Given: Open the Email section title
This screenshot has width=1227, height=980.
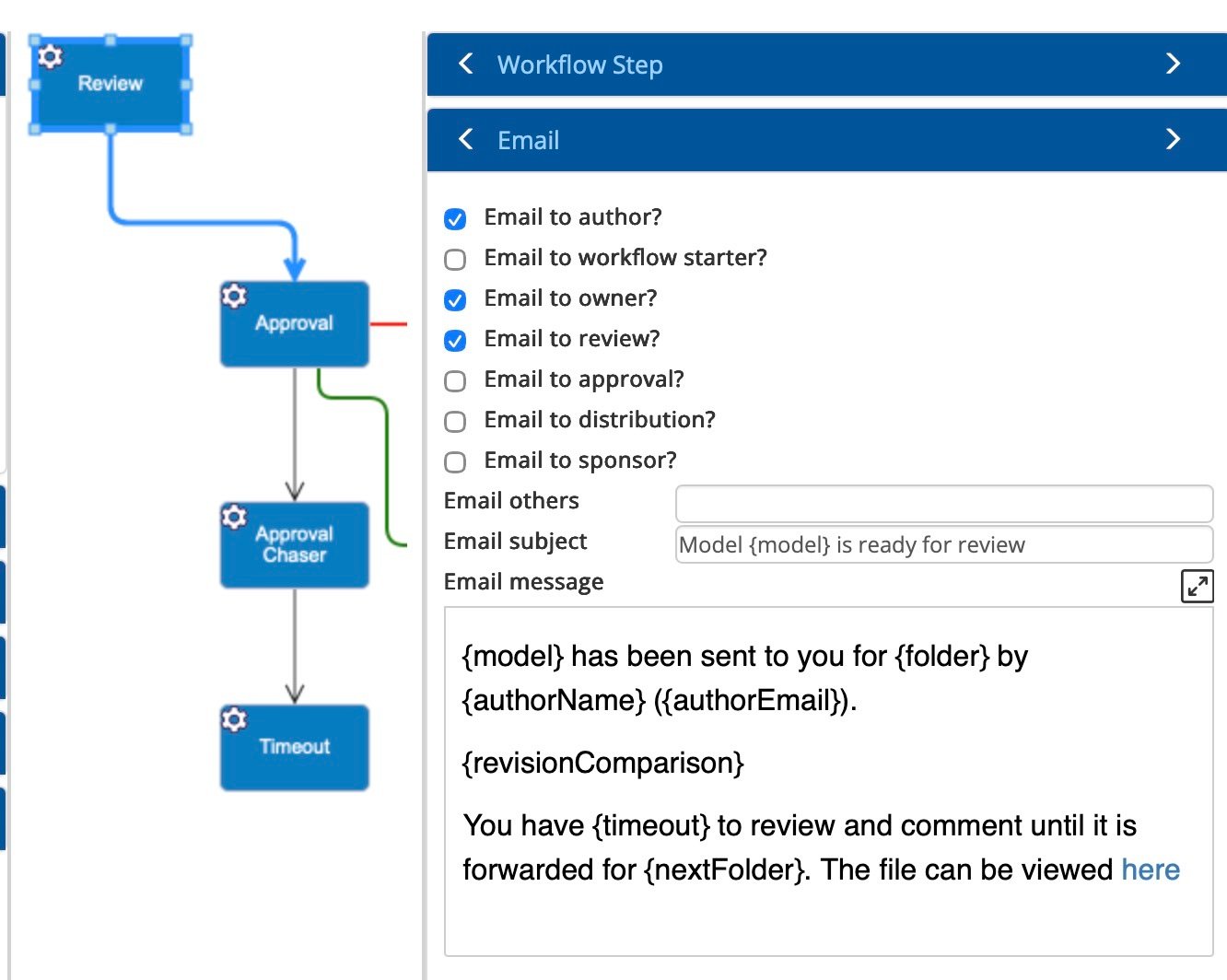Looking at the screenshot, I should coord(528,140).
